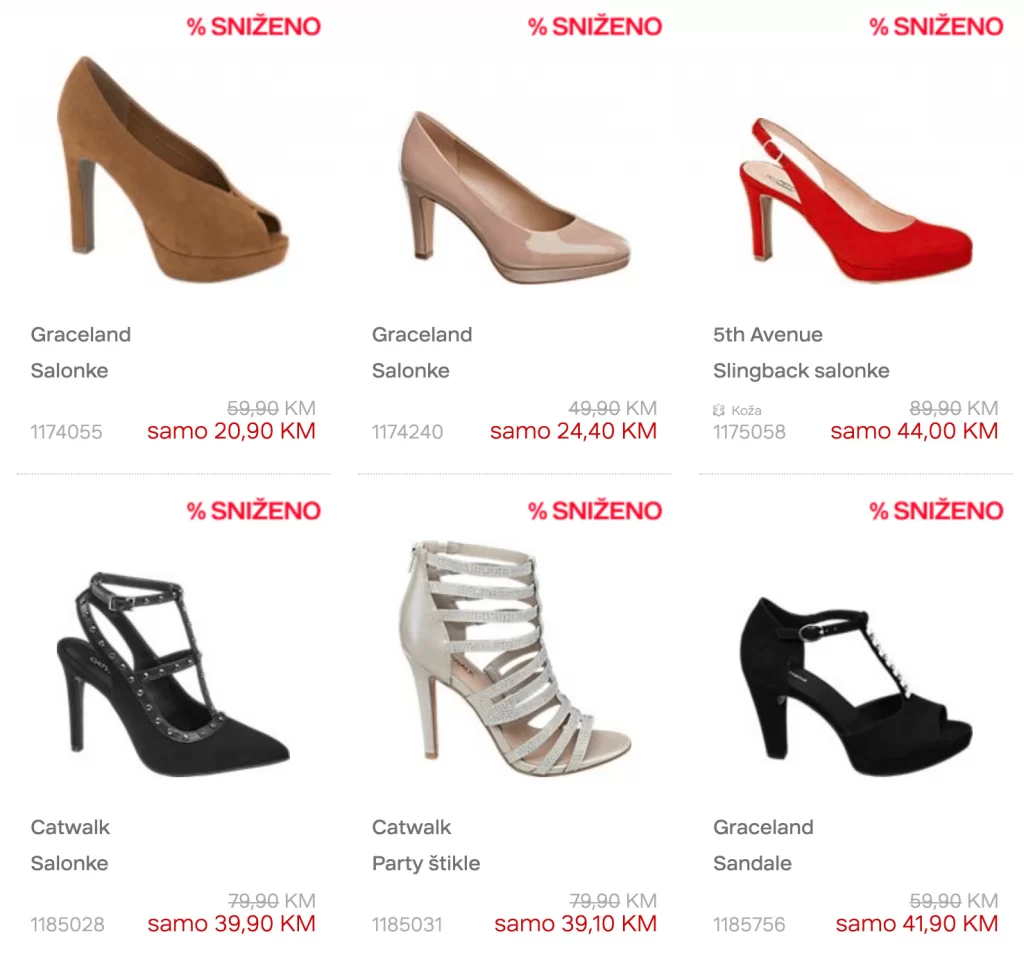Select the 5th Avenue brand name
Image resolution: width=1024 pixels, height=959 pixels.
point(767,334)
